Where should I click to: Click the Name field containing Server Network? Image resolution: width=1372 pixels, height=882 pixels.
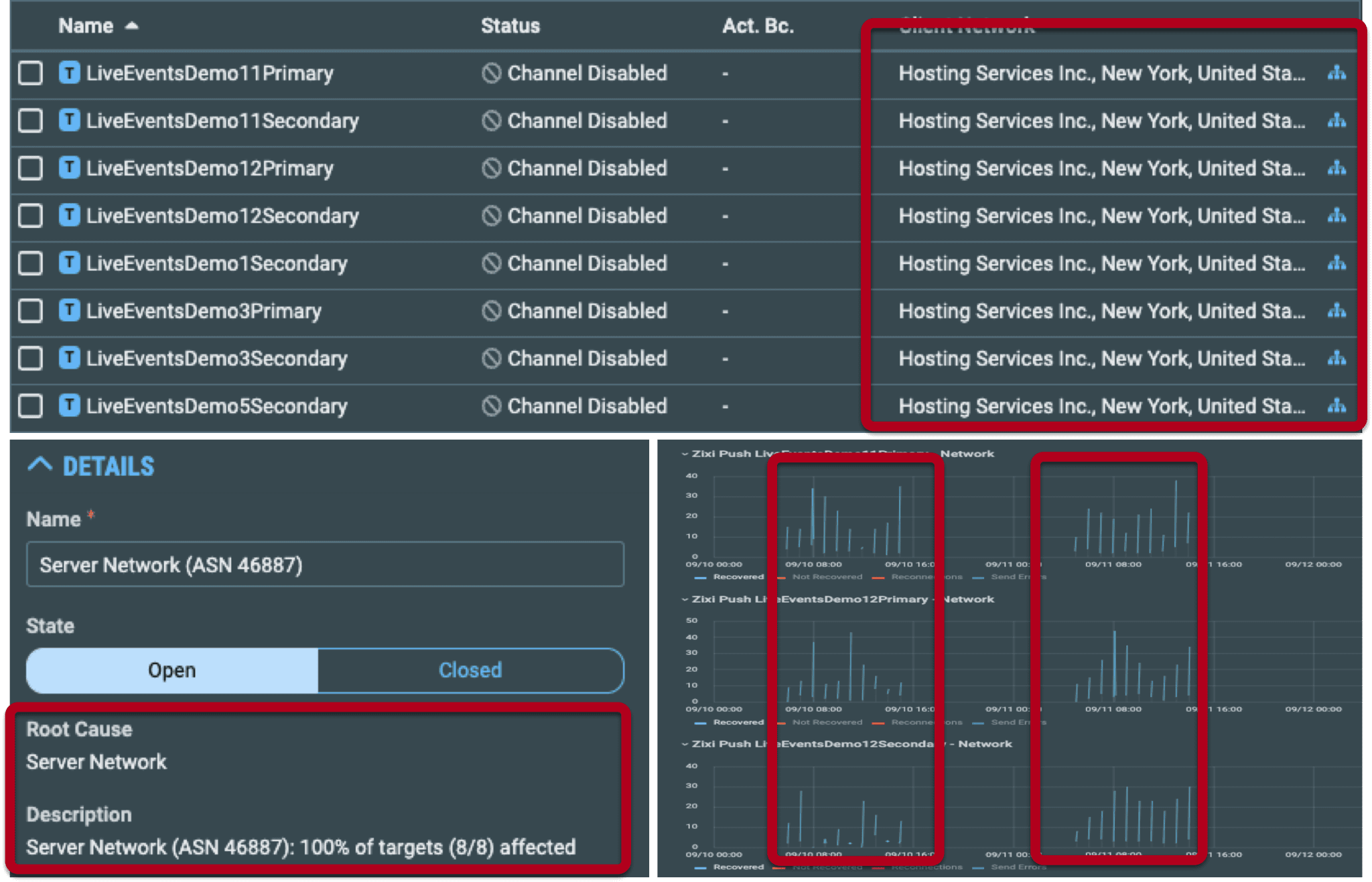[x=325, y=565]
